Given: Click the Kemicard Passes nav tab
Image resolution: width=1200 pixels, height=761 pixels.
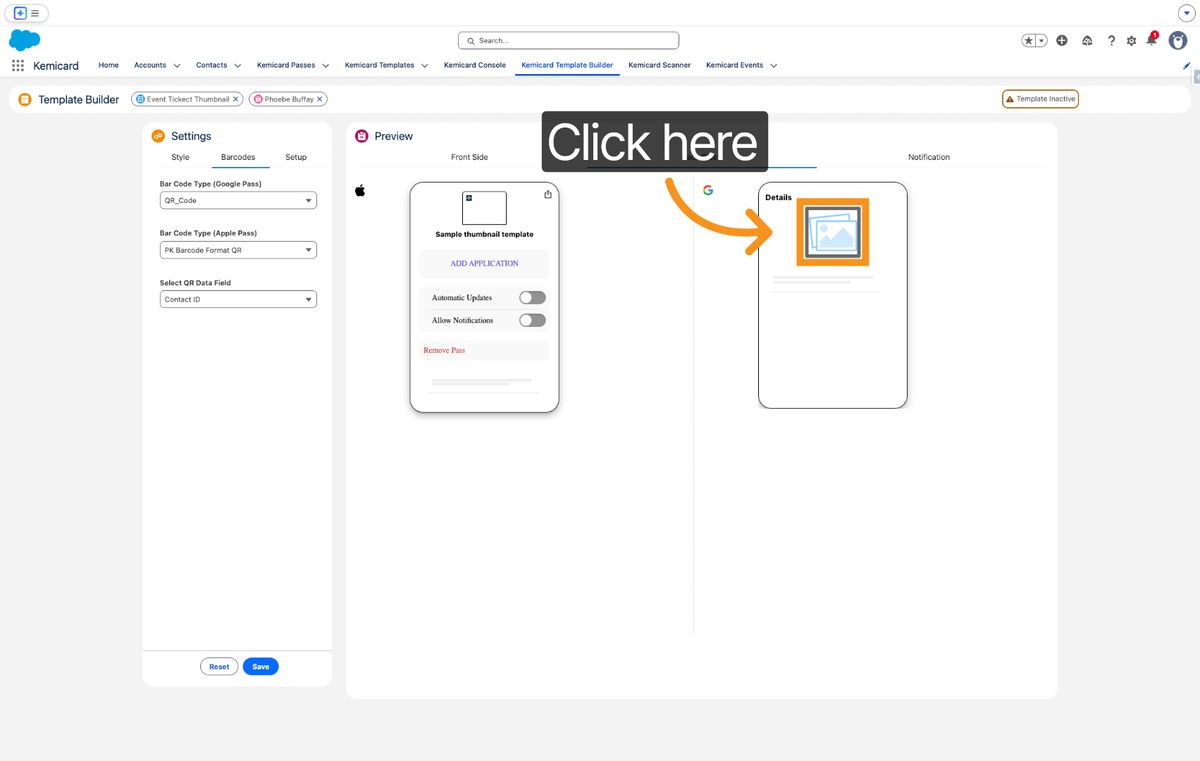Looking at the screenshot, I should coord(286,65).
